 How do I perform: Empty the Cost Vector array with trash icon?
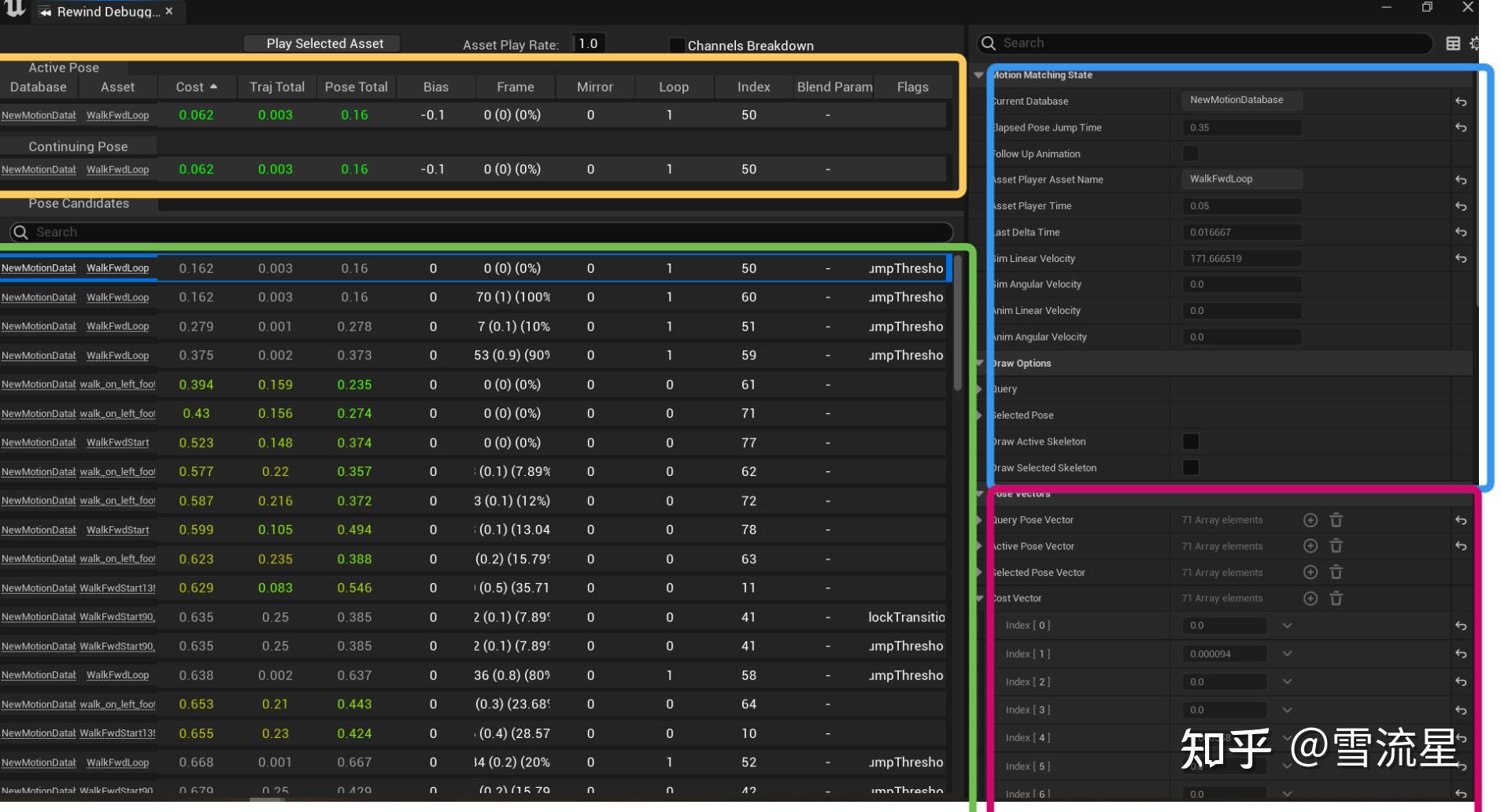point(1336,598)
